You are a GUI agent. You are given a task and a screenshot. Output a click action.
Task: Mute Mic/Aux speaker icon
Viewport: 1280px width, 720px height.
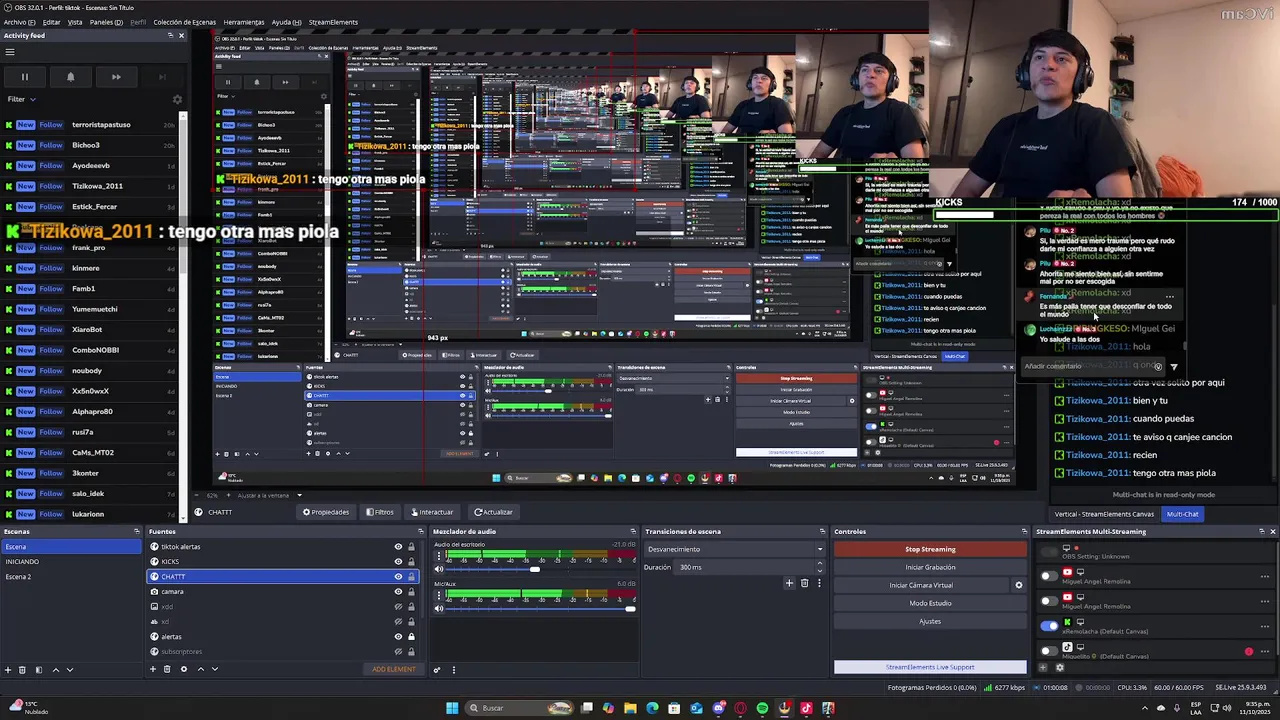pyautogui.click(x=438, y=608)
